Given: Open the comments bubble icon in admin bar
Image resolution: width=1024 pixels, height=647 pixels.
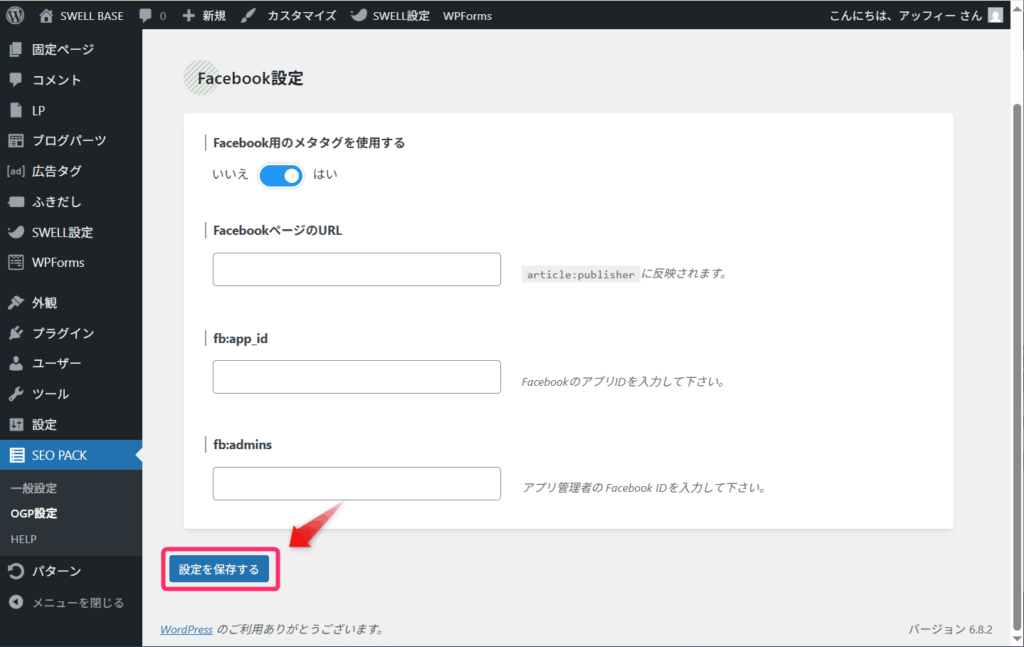Looking at the screenshot, I should 146,16.
